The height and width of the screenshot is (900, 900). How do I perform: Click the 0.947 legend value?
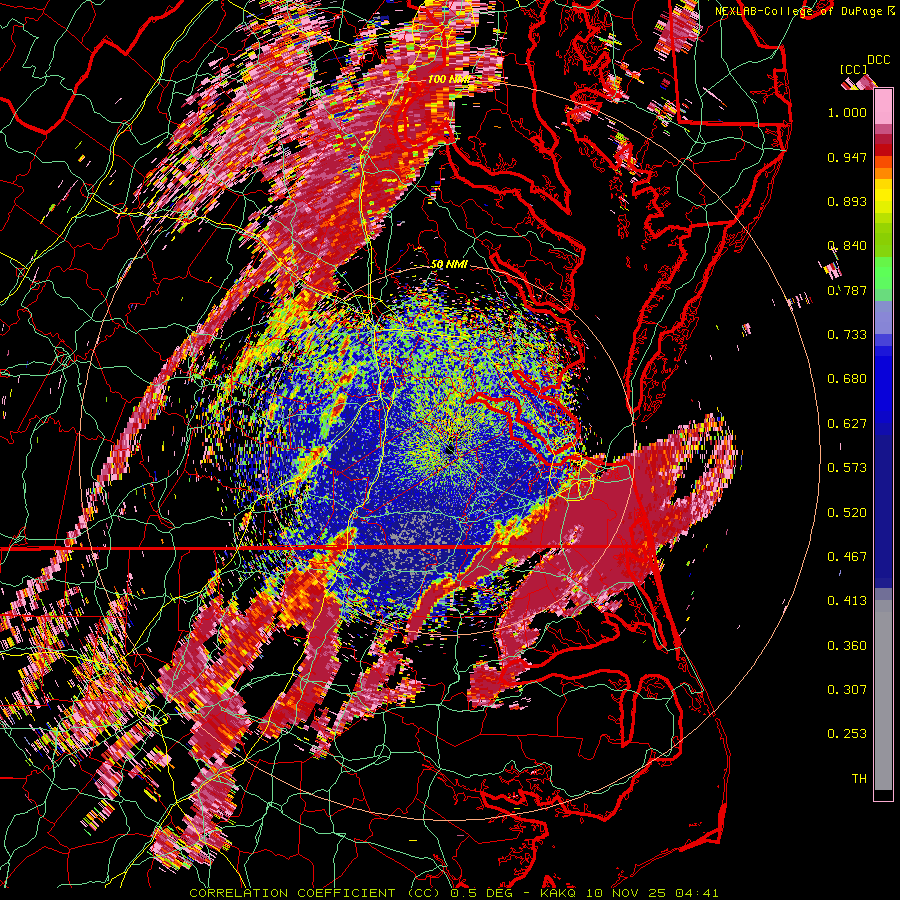pyautogui.click(x=847, y=157)
